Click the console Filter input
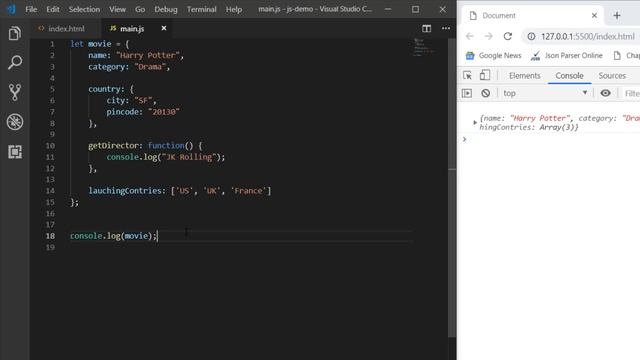This screenshot has height=360, width=640. (x=632, y=93)
